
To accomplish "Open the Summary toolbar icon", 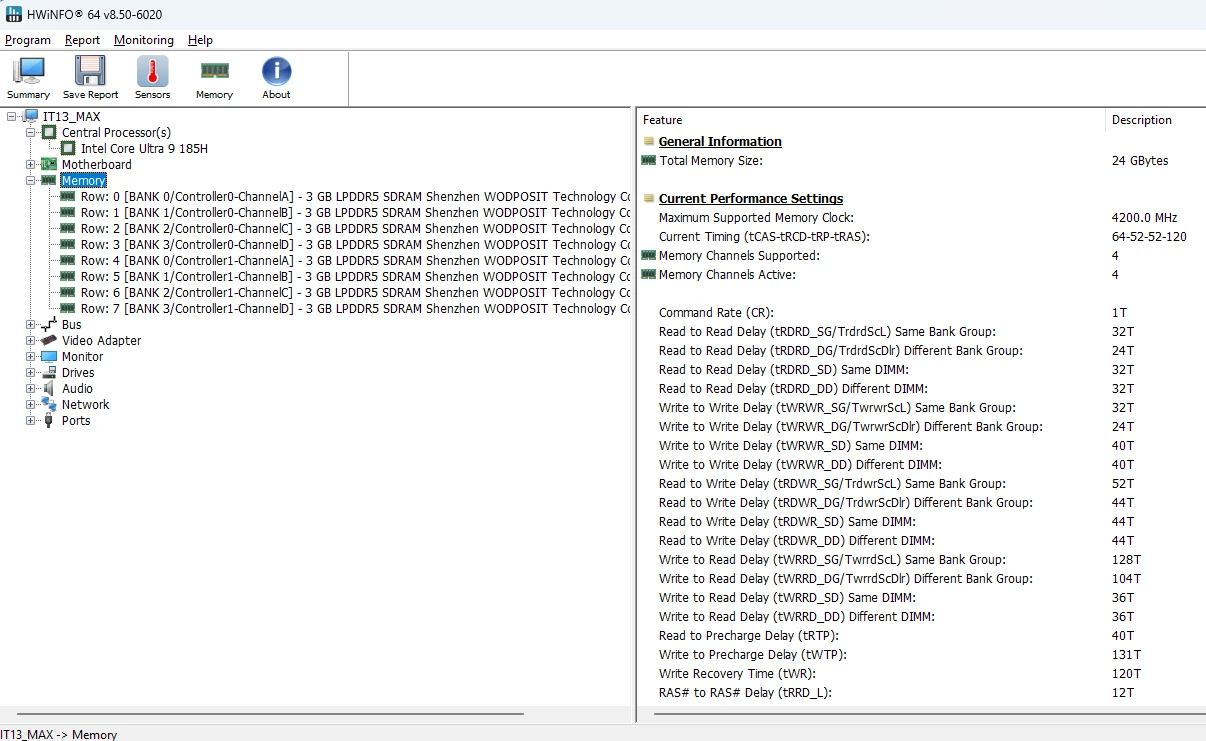I will (x=28, y=71).
